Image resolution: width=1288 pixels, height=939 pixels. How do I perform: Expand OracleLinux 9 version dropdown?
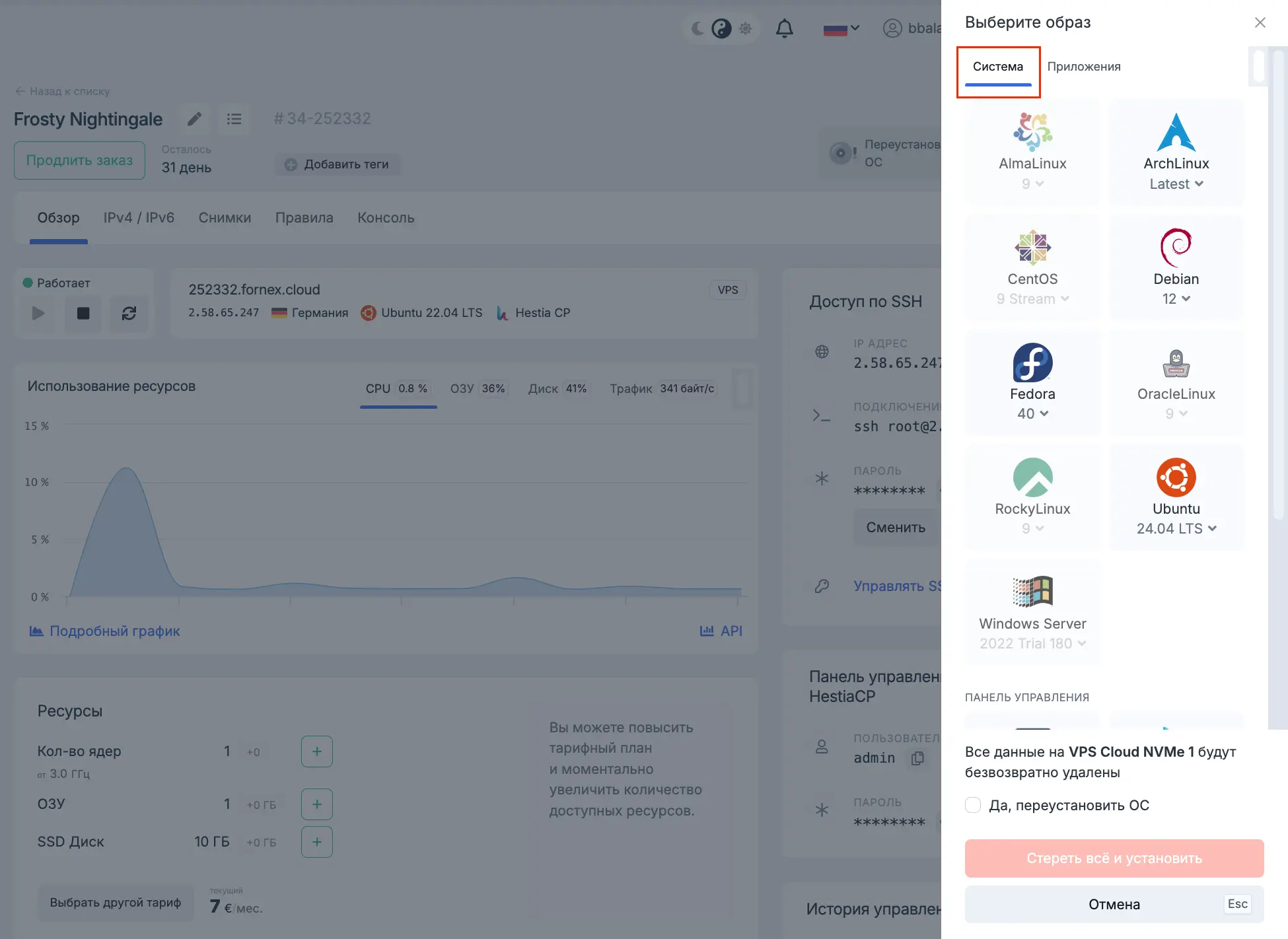pos(1176,413)
